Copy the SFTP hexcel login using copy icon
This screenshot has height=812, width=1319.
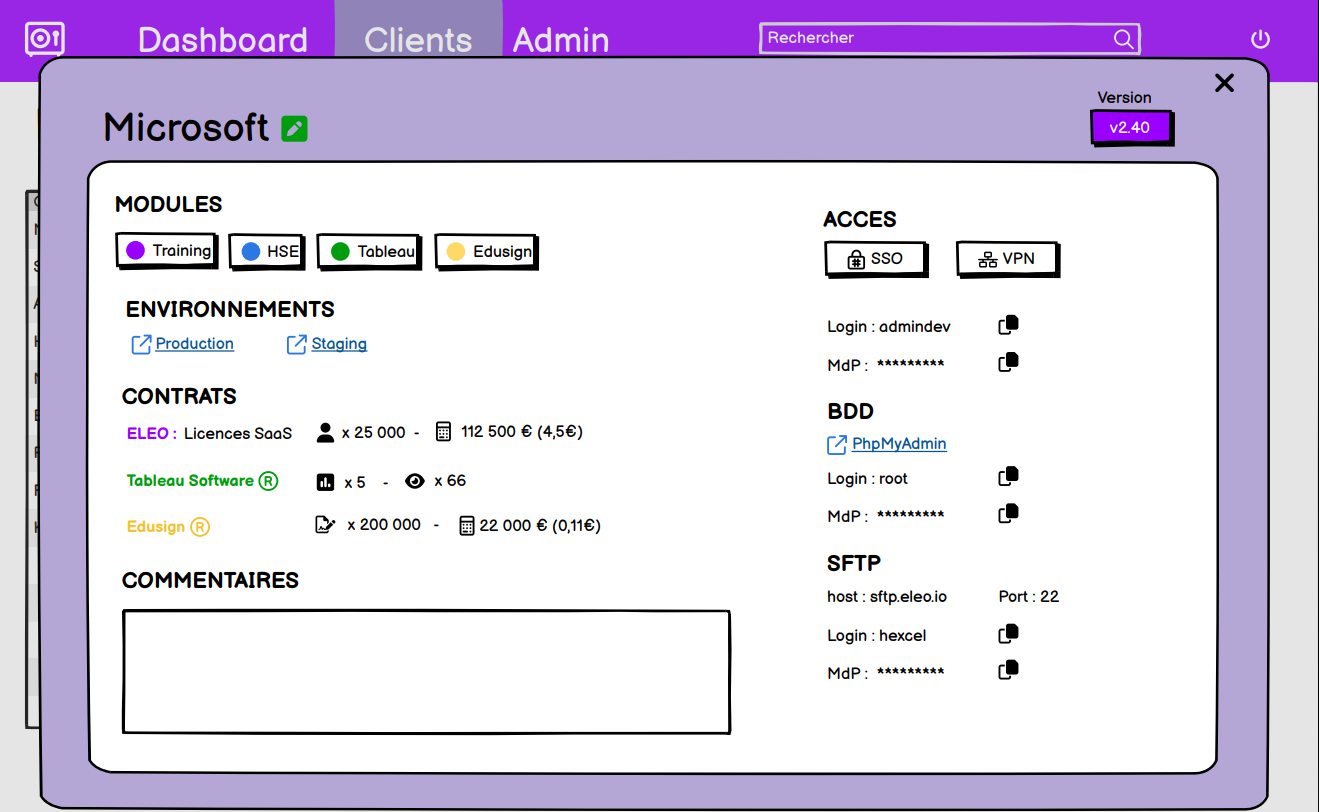1008,633
